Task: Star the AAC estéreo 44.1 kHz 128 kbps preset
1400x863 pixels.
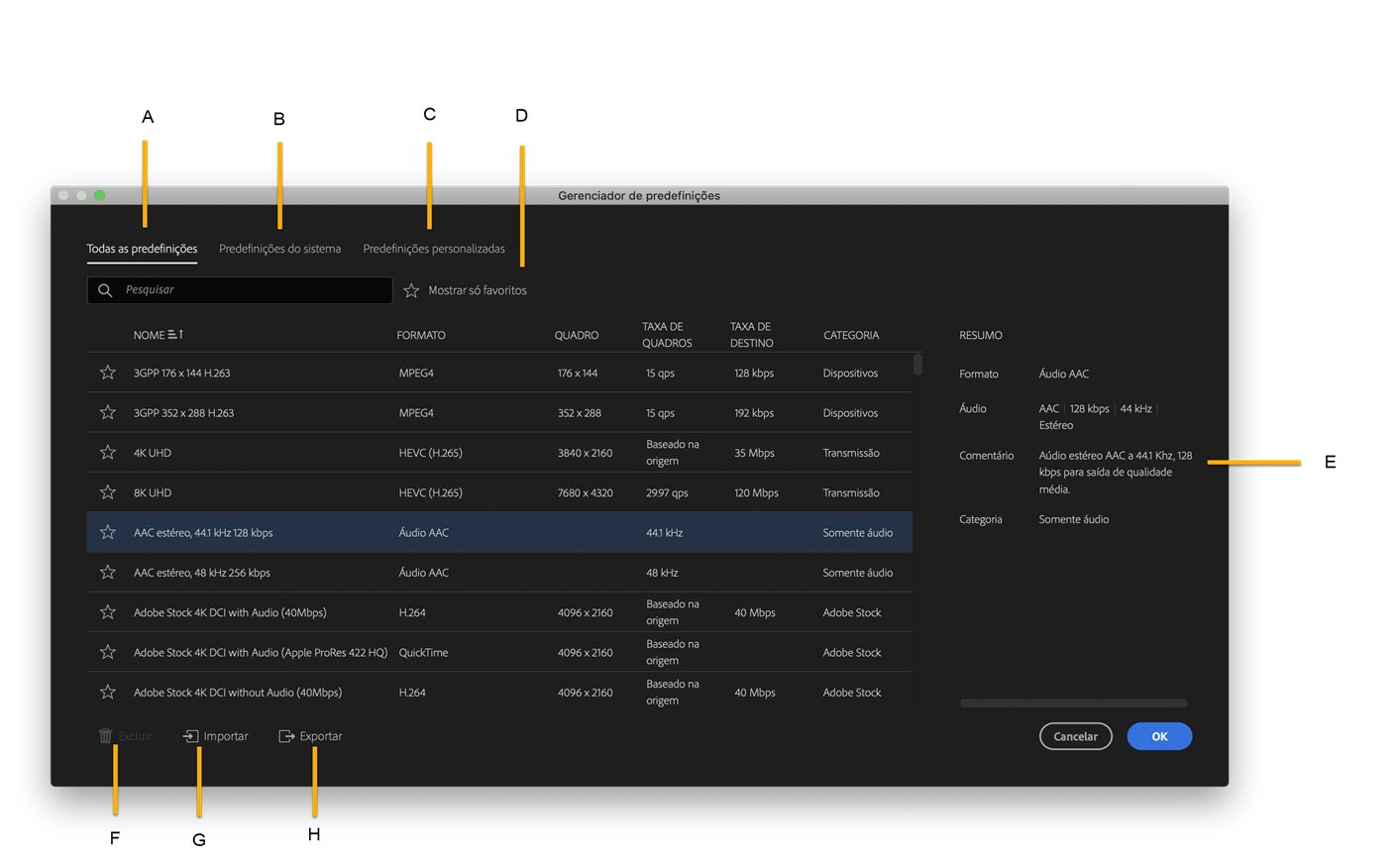Action: pos(108,532)
